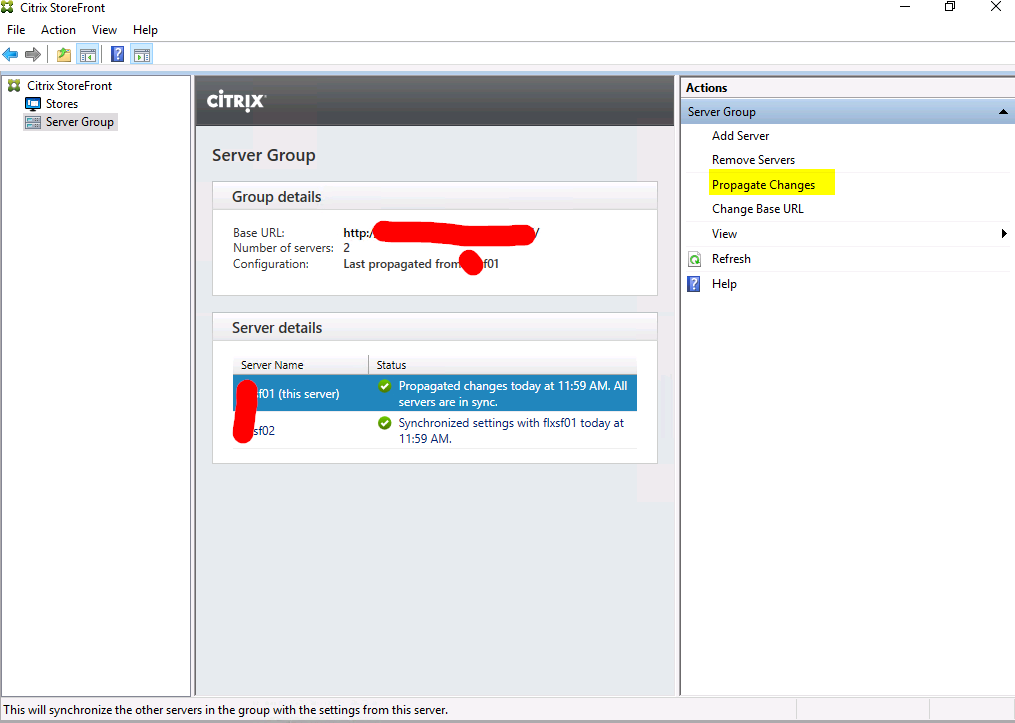The width and height of the screenshot is (1015, 723).
Task: Open the View menu
Action: [104, 29]
